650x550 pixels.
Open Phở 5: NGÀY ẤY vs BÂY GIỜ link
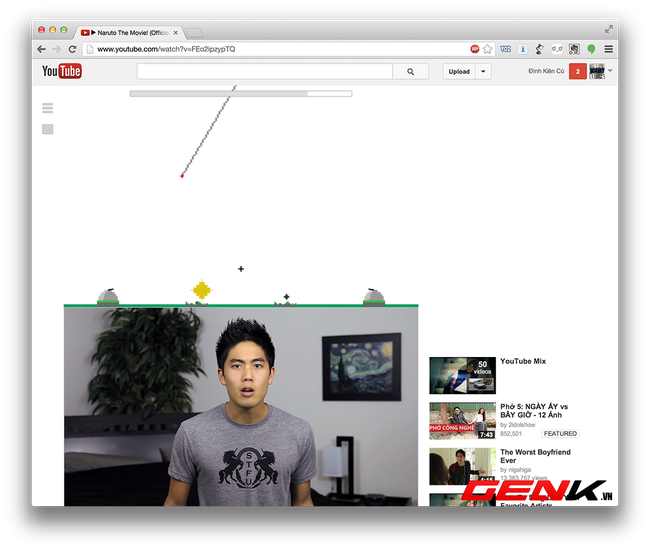534,411
